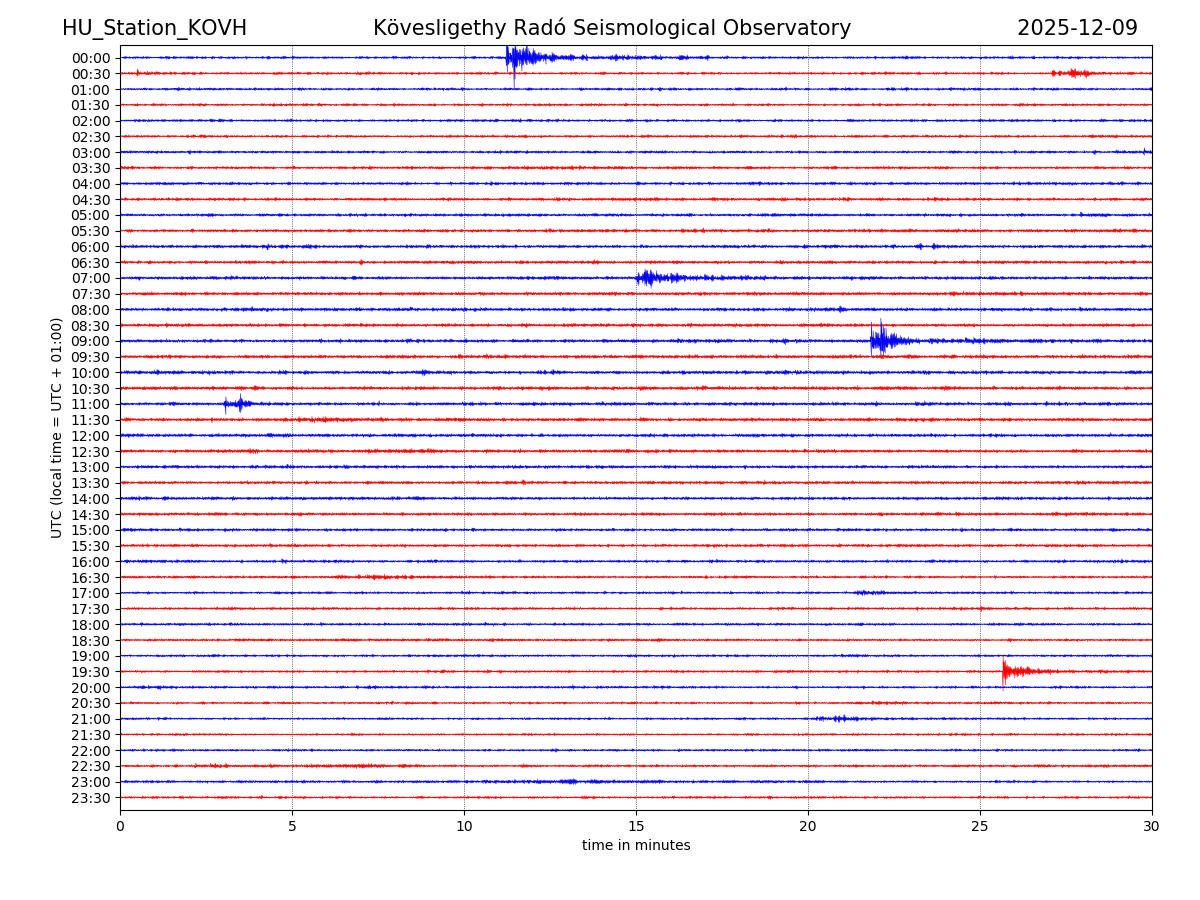Select the 23:30 row time label
The height and width of the screenshot is (900, 1200).
90,798
